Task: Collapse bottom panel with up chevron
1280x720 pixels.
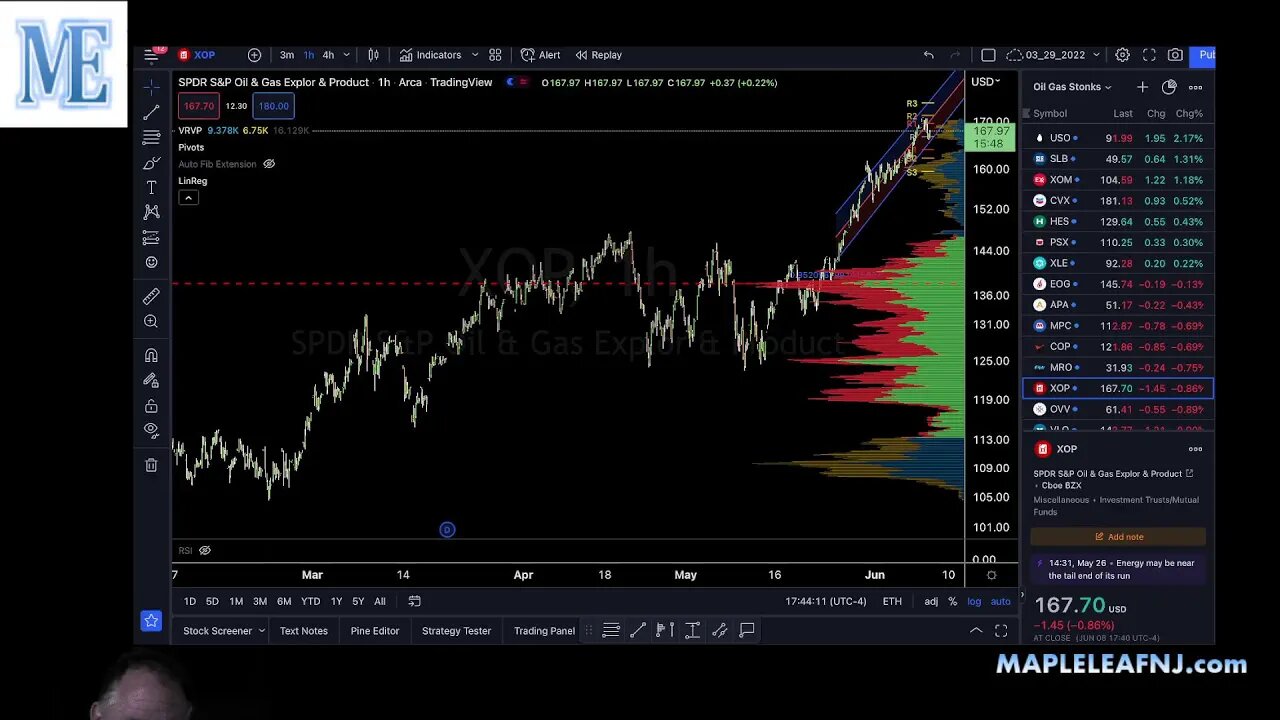Action: pos(976,631)
